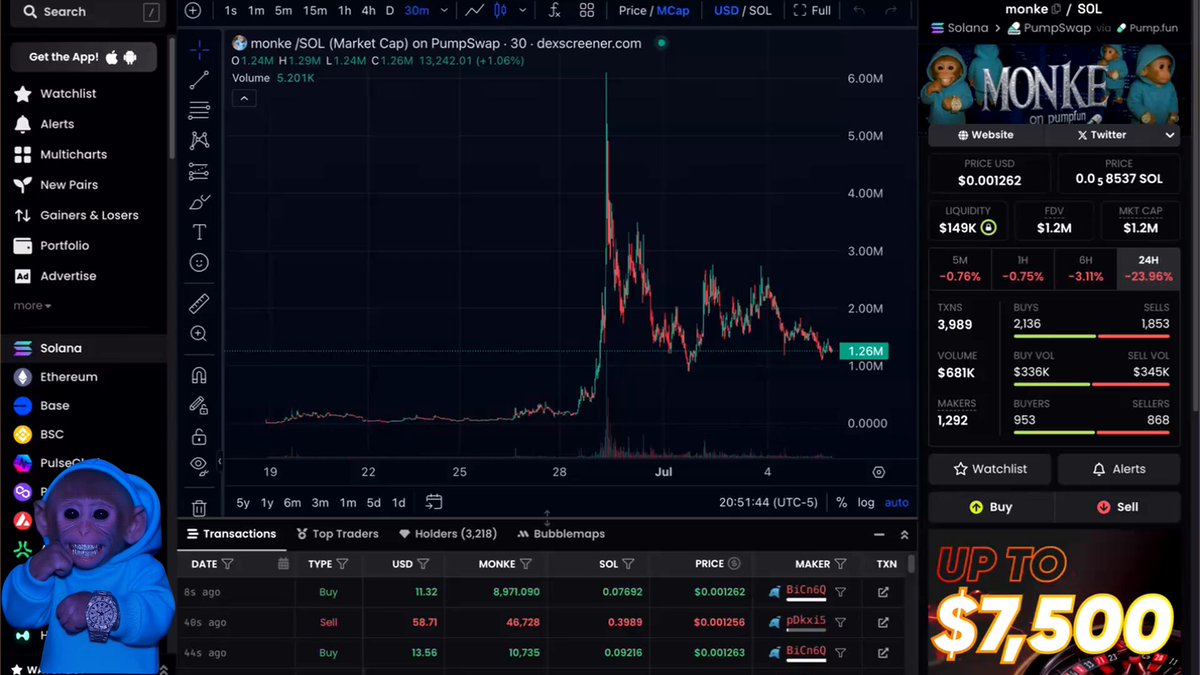The image size is (1200, 675).
Task: Open explorer link for 11.32 Buy transaction
Action: pos(883,592)
